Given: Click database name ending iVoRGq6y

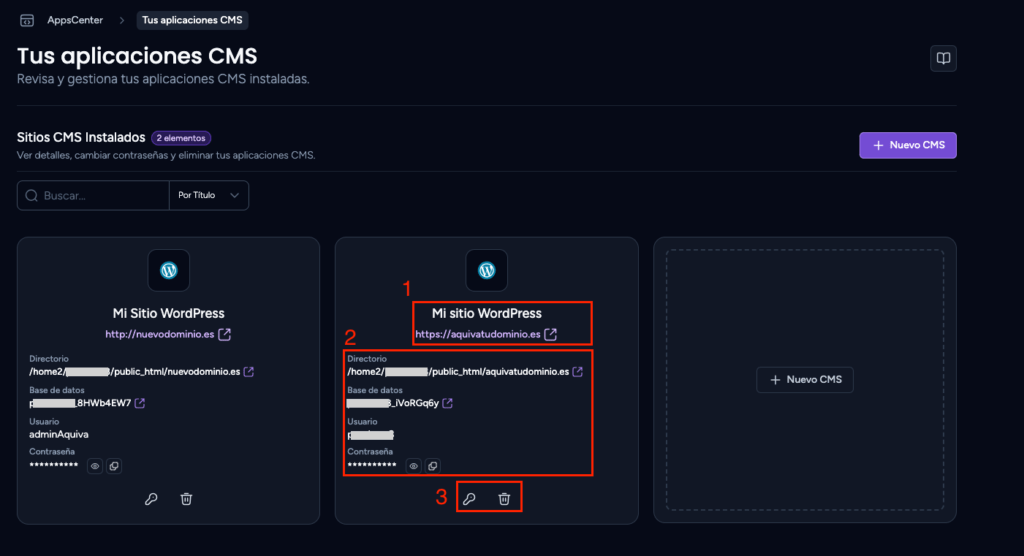Looking at the screenshot, I should pos(393,403).
